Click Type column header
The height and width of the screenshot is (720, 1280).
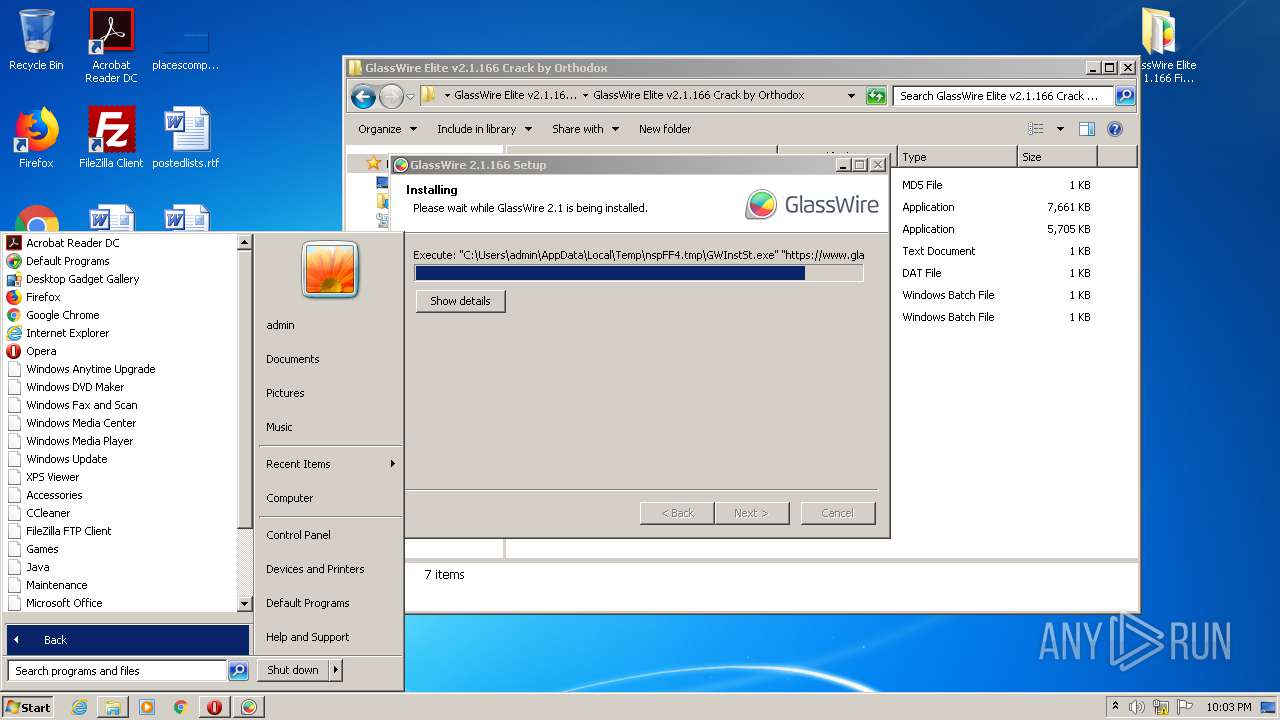coord(957,157)
